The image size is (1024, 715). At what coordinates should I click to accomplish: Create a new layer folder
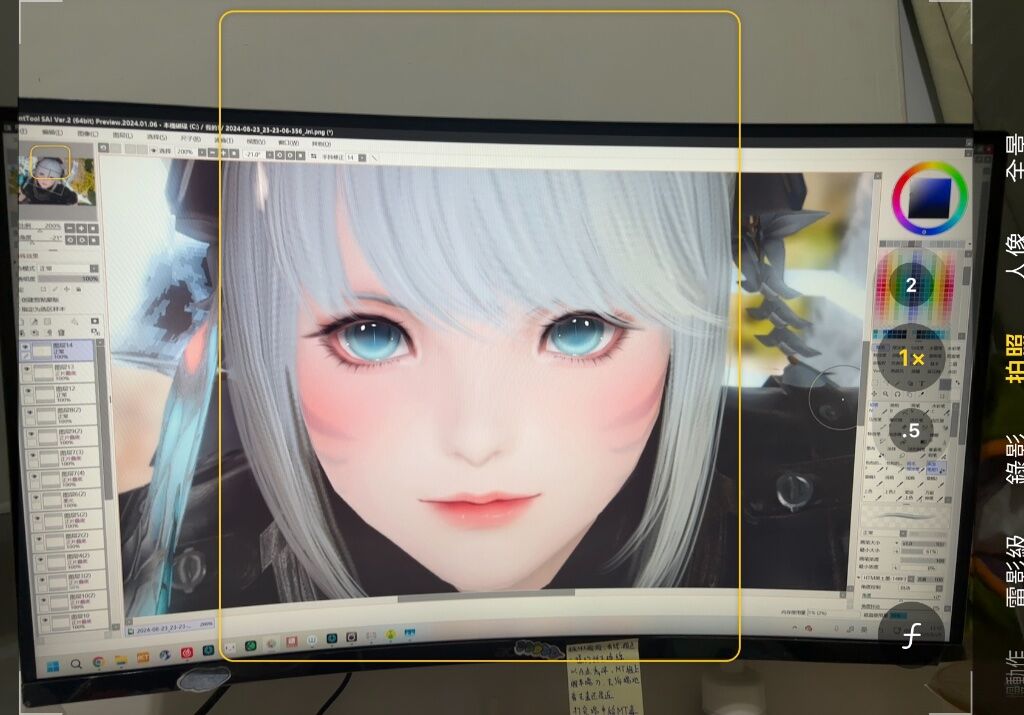(x=48, y=321)
